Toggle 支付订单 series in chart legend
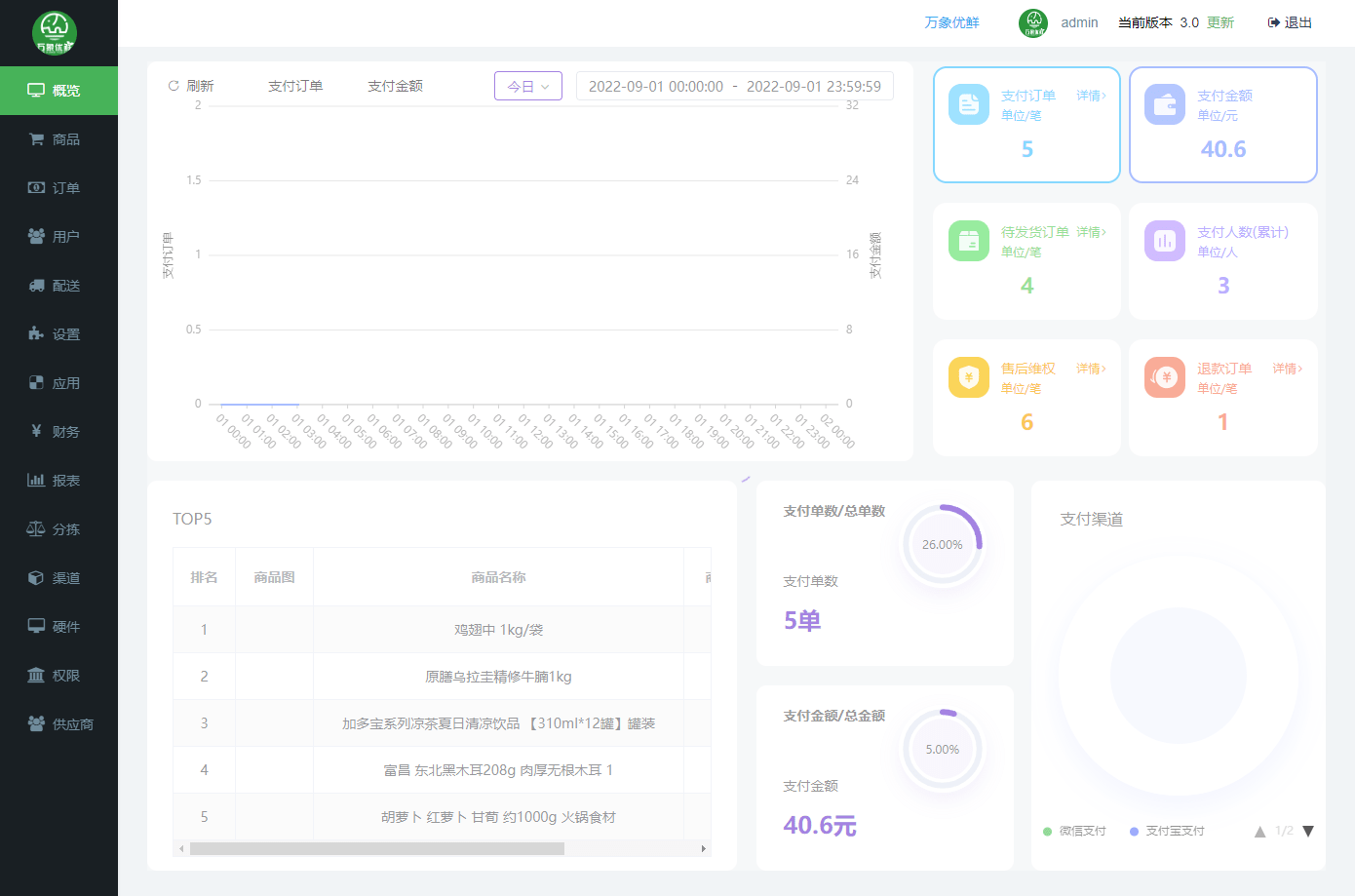Viewport: 1355px width, 896px height. coord(295,86)
